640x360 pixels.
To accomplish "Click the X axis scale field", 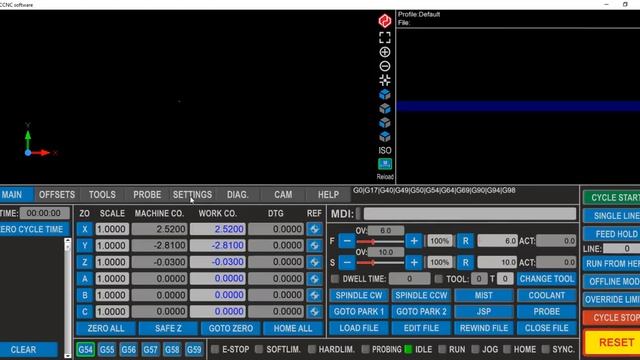I will point(112,229).
